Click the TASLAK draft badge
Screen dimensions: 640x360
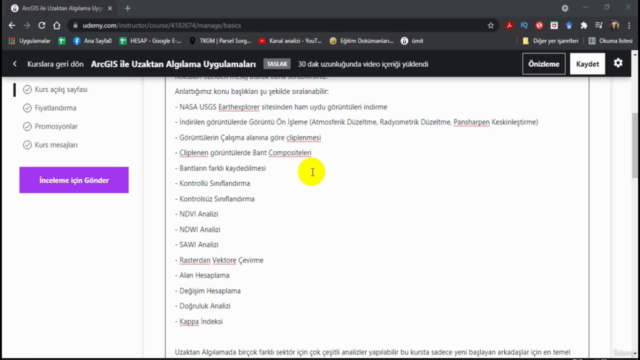tap(277, 64)
